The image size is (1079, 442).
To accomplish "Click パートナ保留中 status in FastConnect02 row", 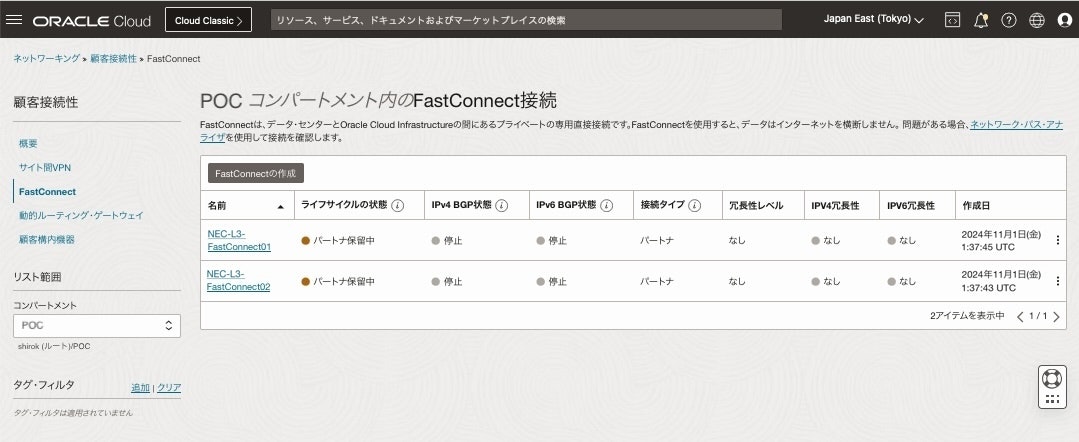I will pos(338,282).
